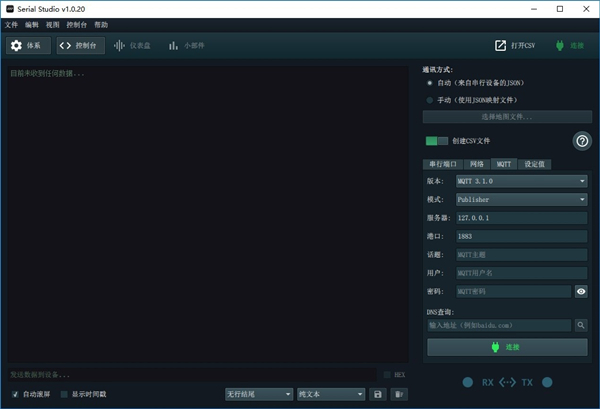Screen dimensions: 600x409
Task: Switch to the 串行端口 tab
Action: pyautogui.click(x=442, y=163)
